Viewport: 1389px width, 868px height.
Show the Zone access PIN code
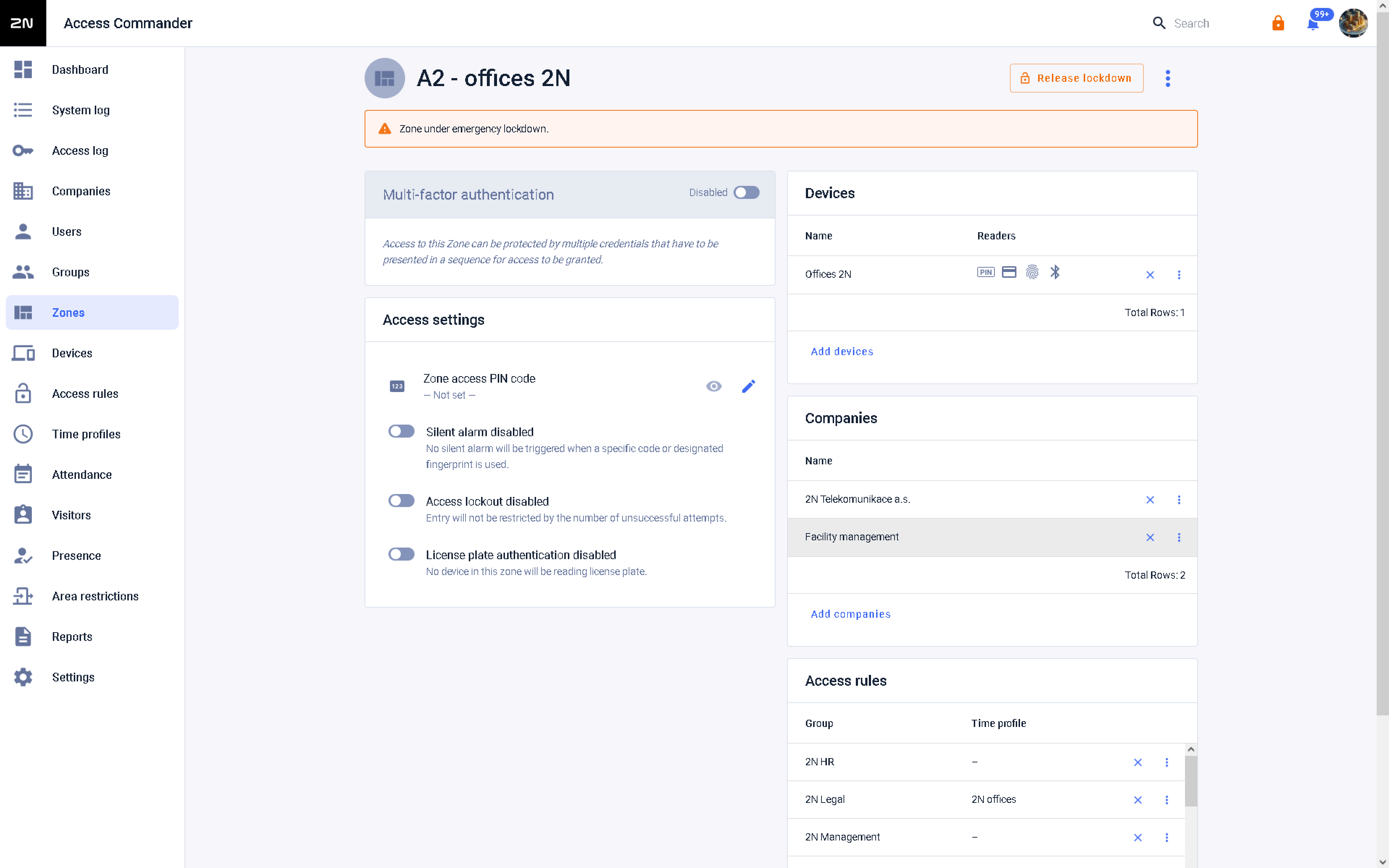[713, 386]
